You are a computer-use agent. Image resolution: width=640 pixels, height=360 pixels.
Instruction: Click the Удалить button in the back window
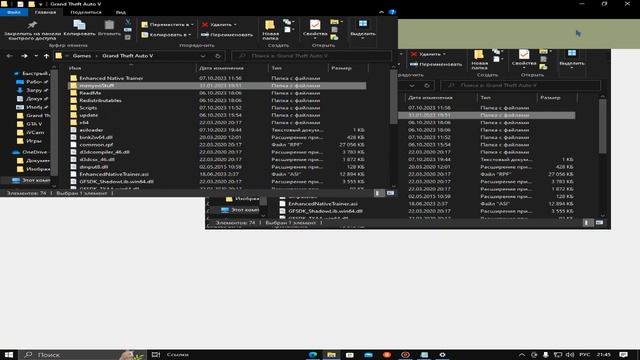click(428, 54)
